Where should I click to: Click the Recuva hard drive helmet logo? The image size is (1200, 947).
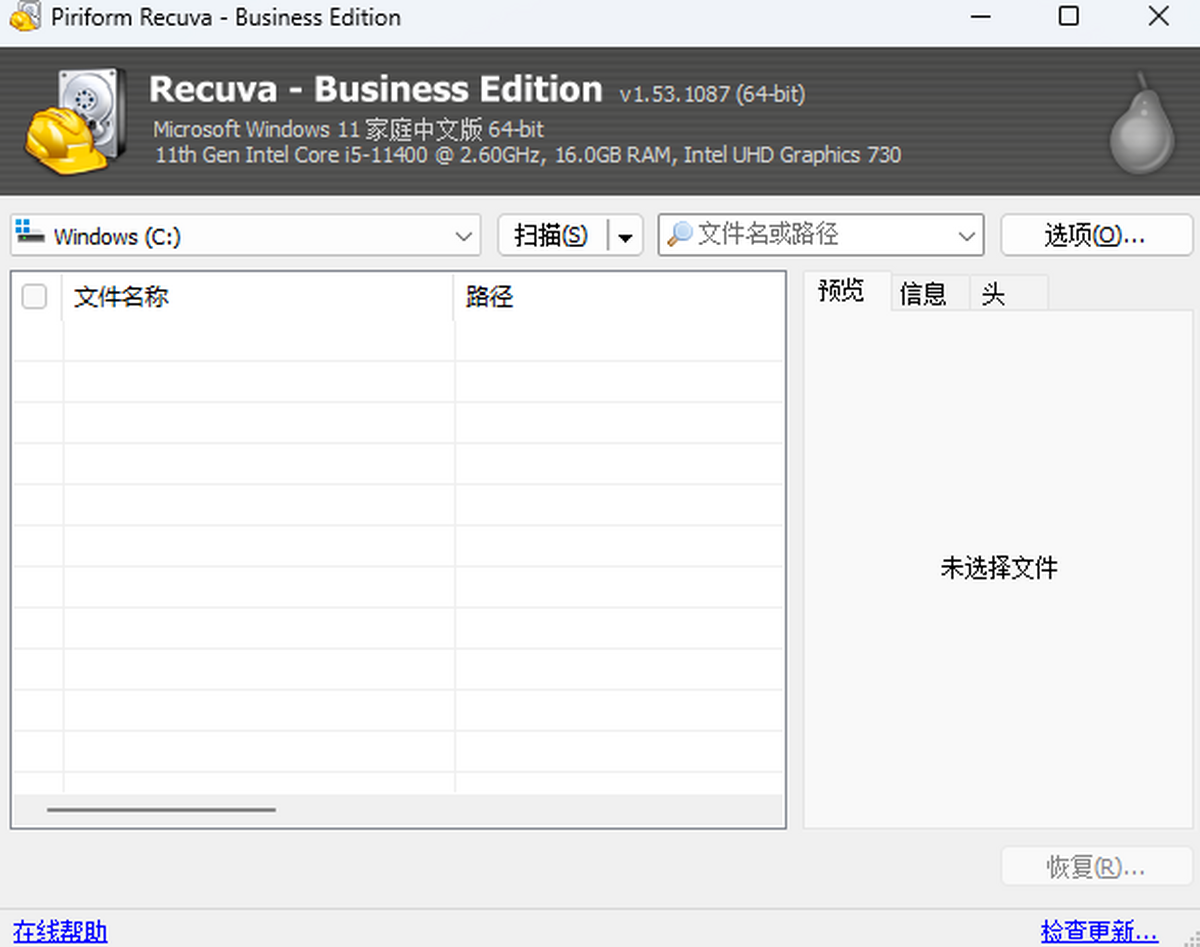coord(75,121)
